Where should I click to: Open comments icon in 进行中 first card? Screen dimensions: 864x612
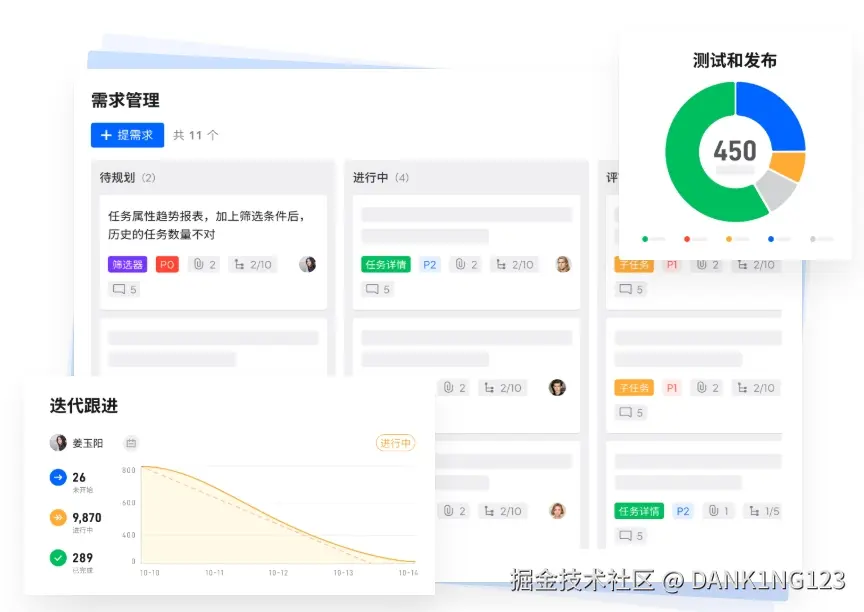[x=372, y=289]
